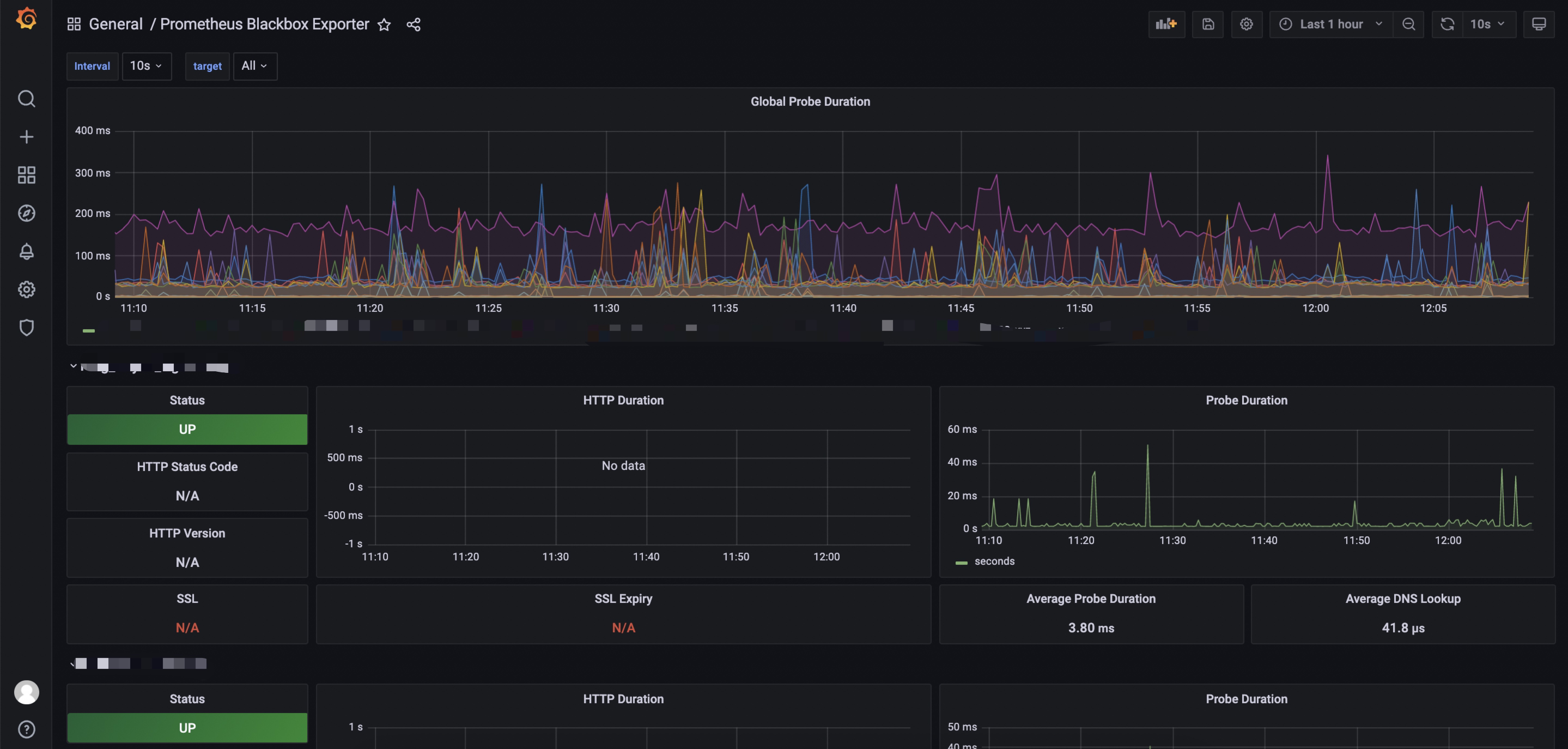Open the SSL panel title
This screenshot has width=1568, height=749.
point(187,599)
